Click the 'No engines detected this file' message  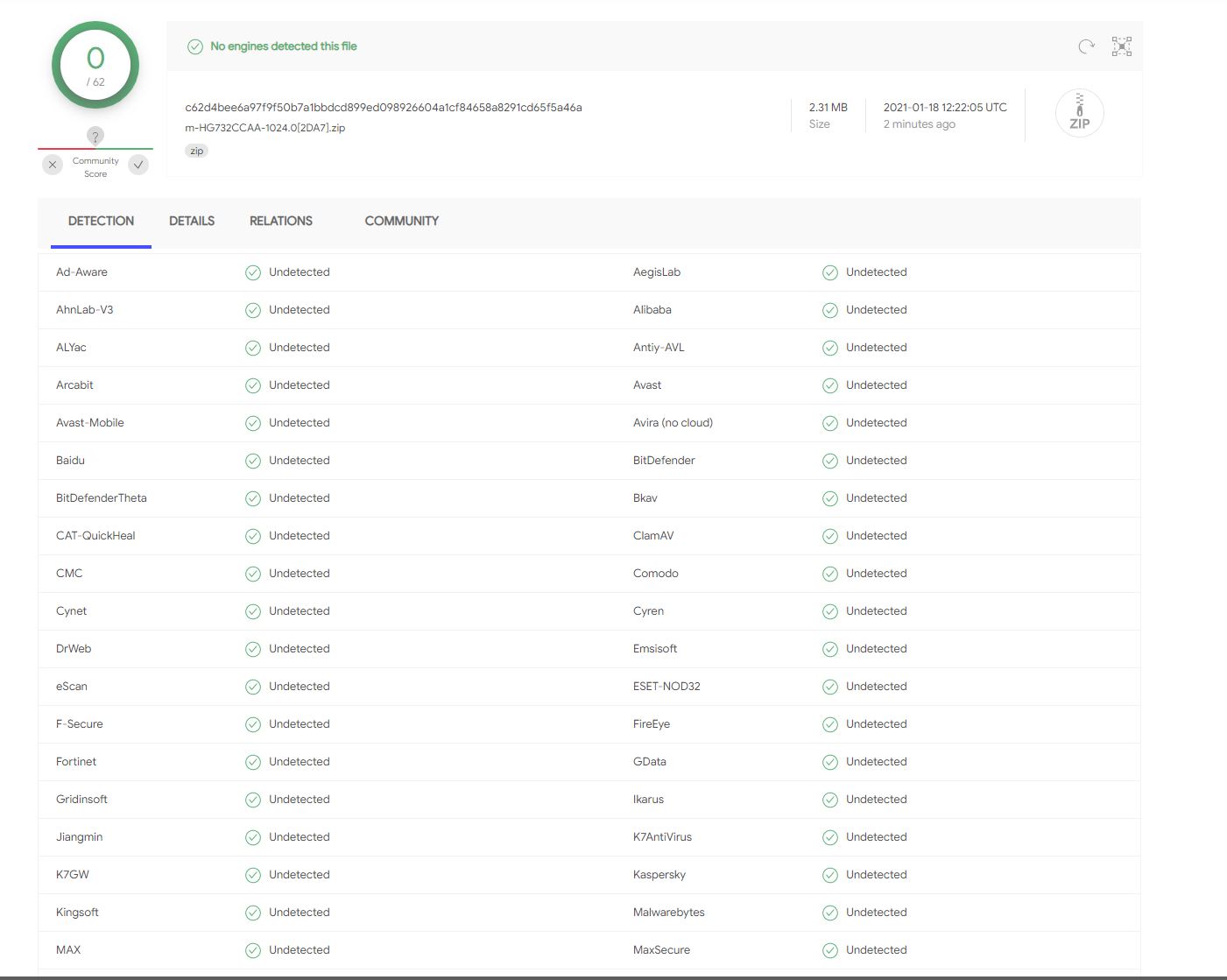(x=284, y=46)
